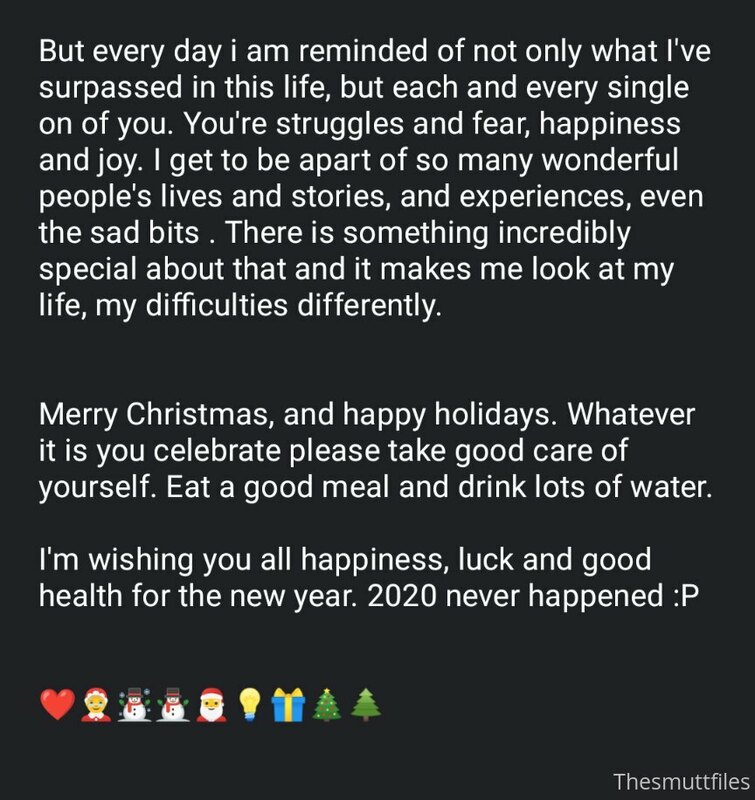Click the ':P' emoticon at paragraph end
Viewport: 755px width, 800px height.
[x=684, y=595]
